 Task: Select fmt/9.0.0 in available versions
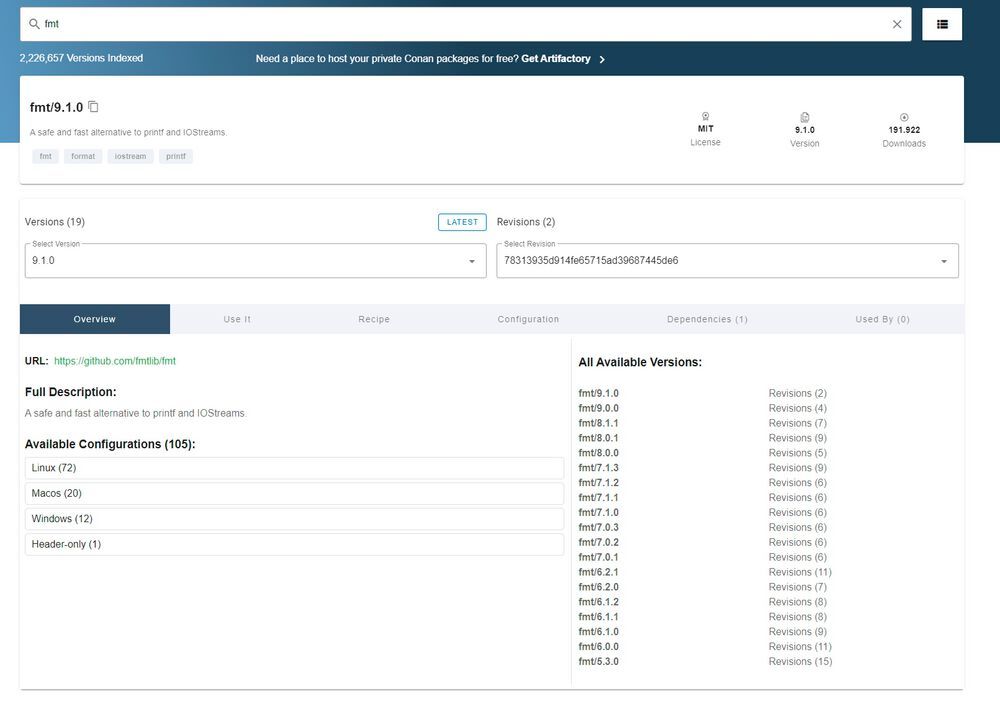pyautogui.click(x=598, y=408)
